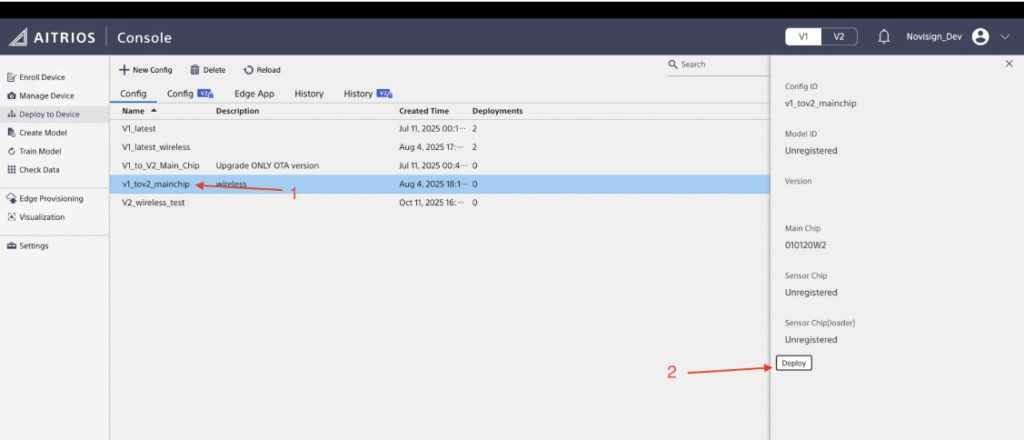Switch the console to V2
The height and width of the screenshot is (440, 1024).
pyautogui.click(x=838, y=37)
